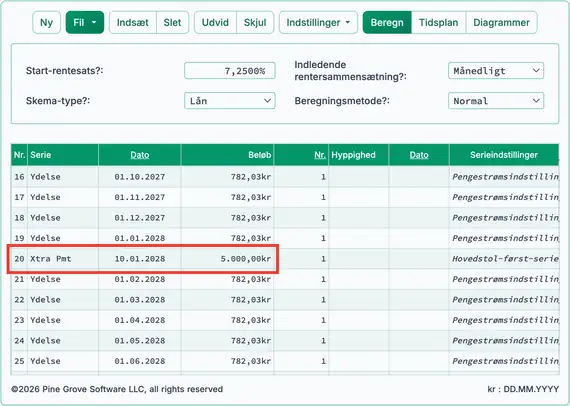
Task: Click the Serieindstillinger column header
Action: [x=504, y=155]
